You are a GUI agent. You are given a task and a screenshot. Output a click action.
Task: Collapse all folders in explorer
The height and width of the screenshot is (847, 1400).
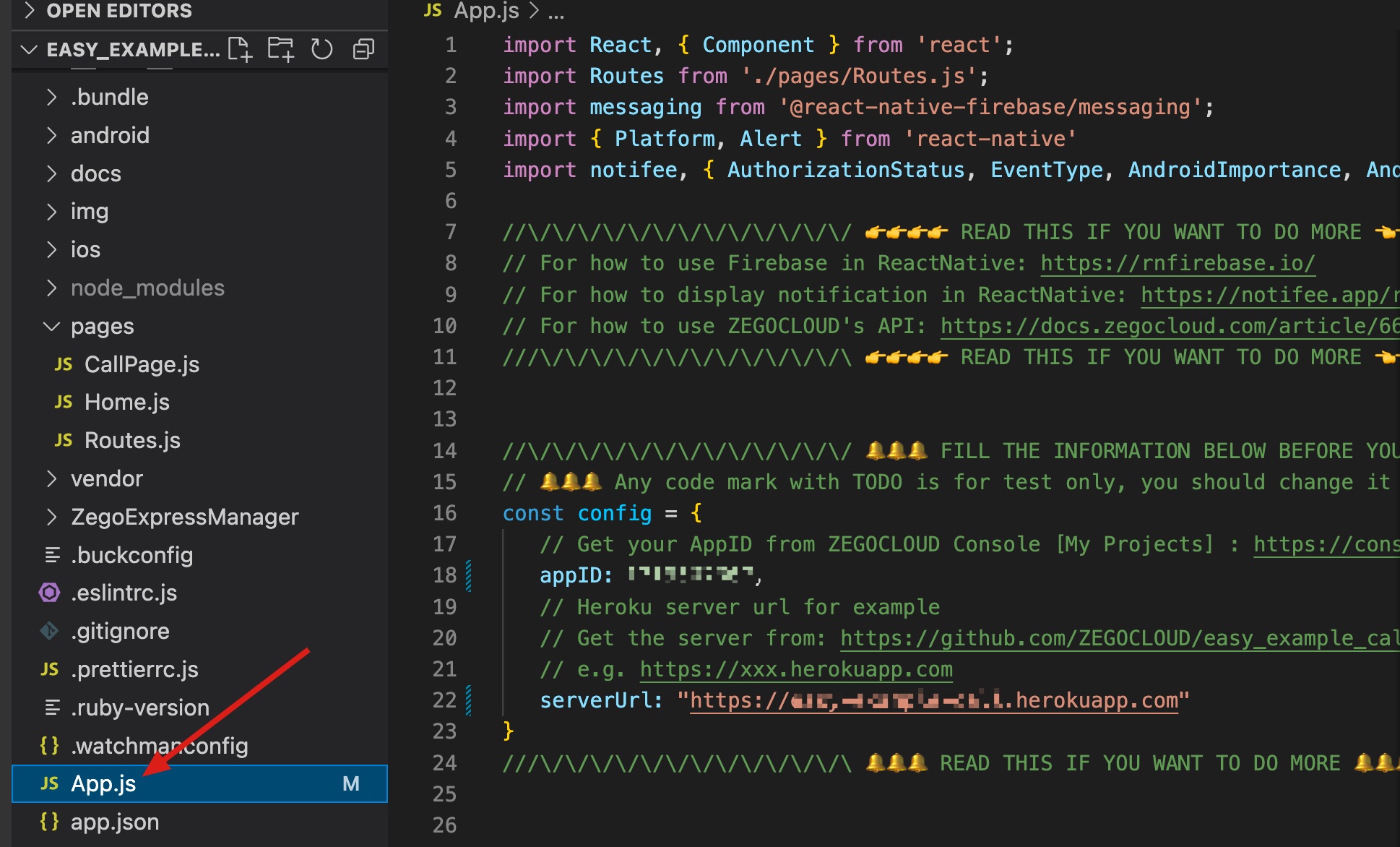pos(363,49)
